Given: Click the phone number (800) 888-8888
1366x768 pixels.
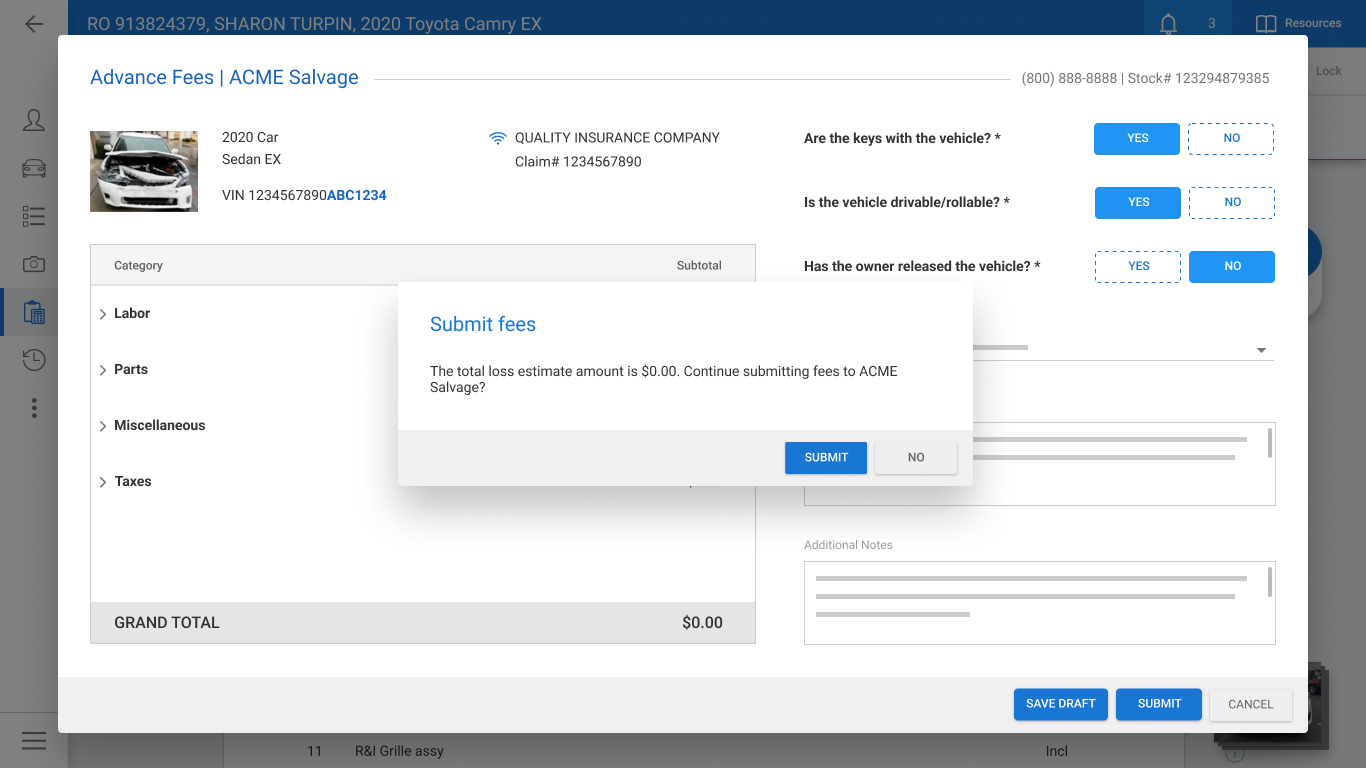Looking at the screenshot, I should click(1069, 78).
